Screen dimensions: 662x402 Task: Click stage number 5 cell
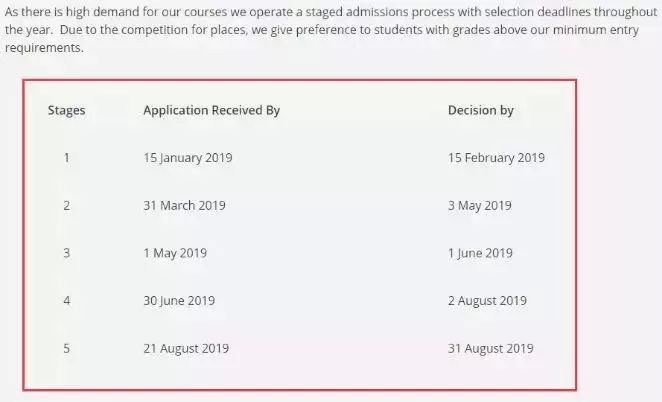pos(66,348)
